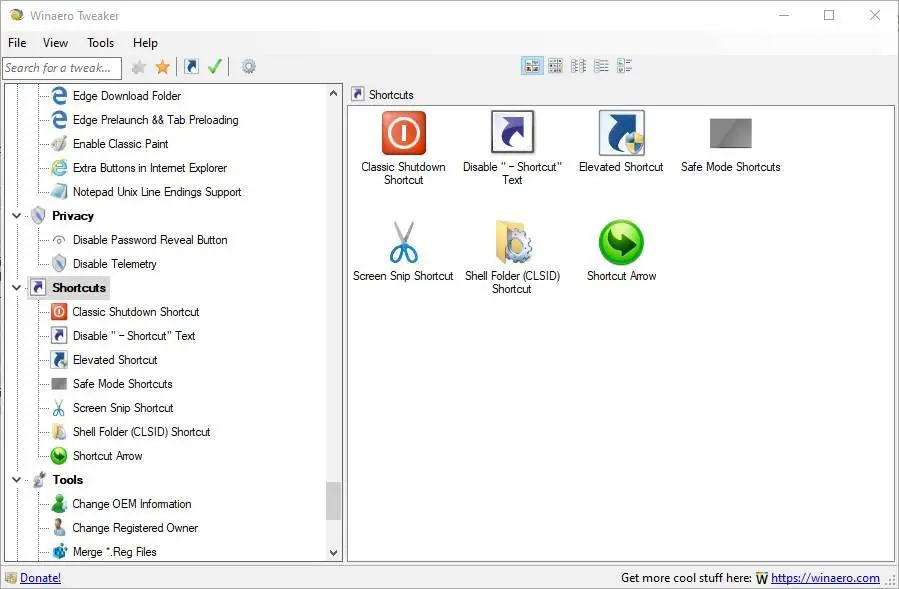Select Disable Telemetry in tree
Viewport: 899px width, 589px height.
(115, 264)
